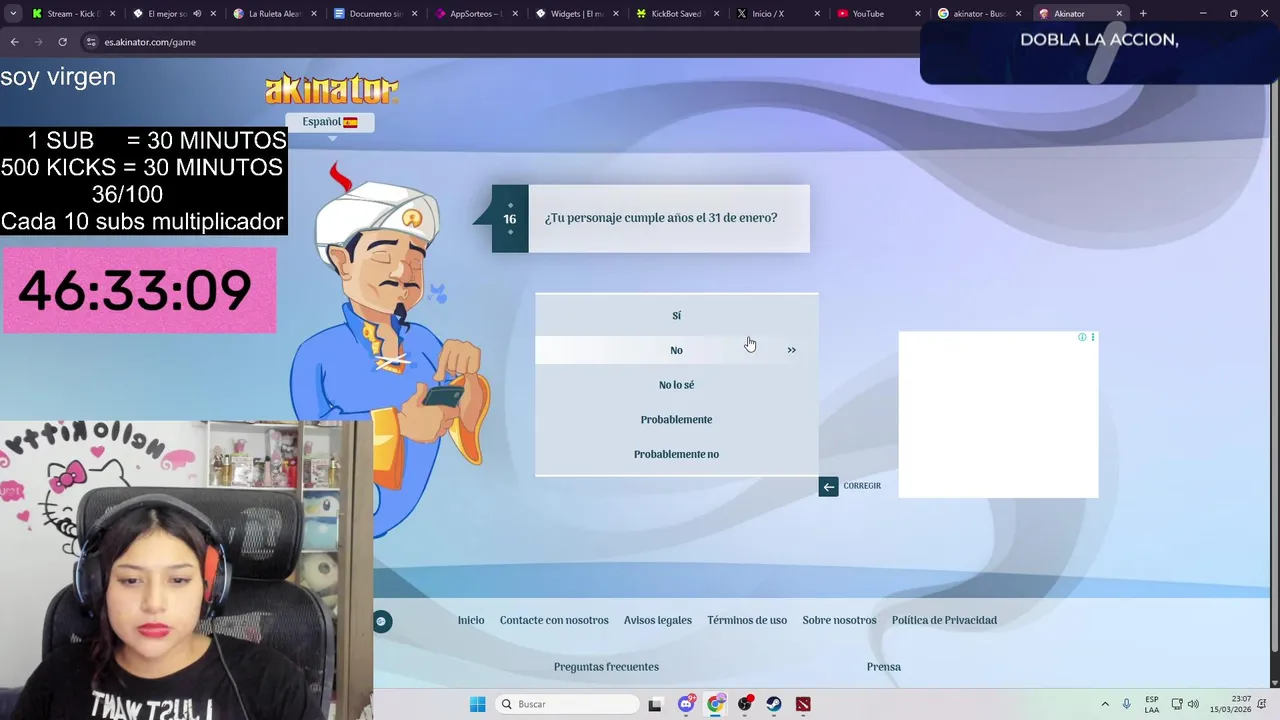Screen dimensions: 1280x720
Task: Open Discord from the taskbar
Action: 686,704
